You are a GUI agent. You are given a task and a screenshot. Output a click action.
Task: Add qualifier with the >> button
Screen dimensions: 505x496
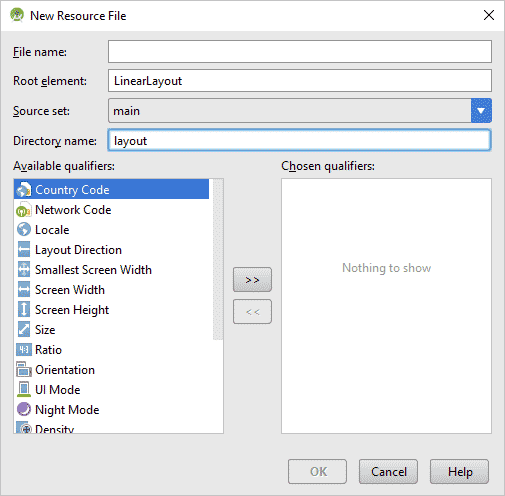(252, 279)
